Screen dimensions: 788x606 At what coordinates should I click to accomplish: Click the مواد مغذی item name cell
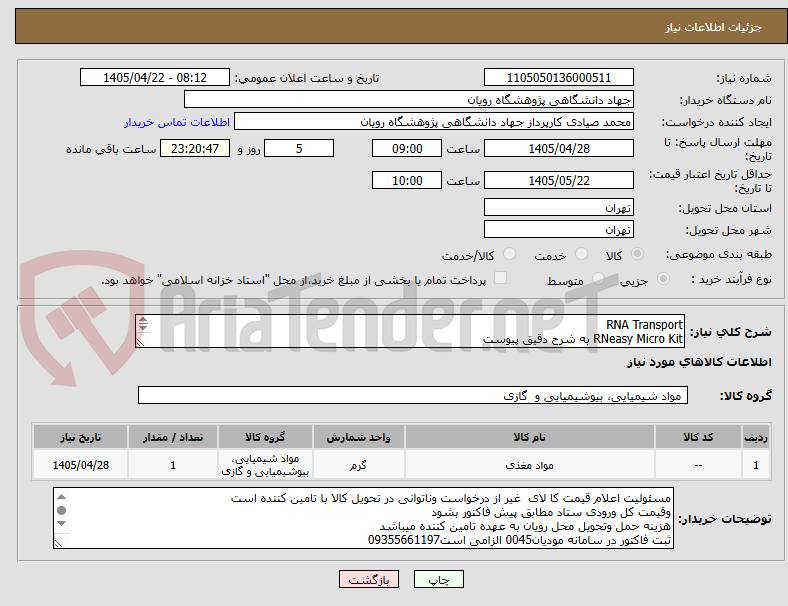530,465
